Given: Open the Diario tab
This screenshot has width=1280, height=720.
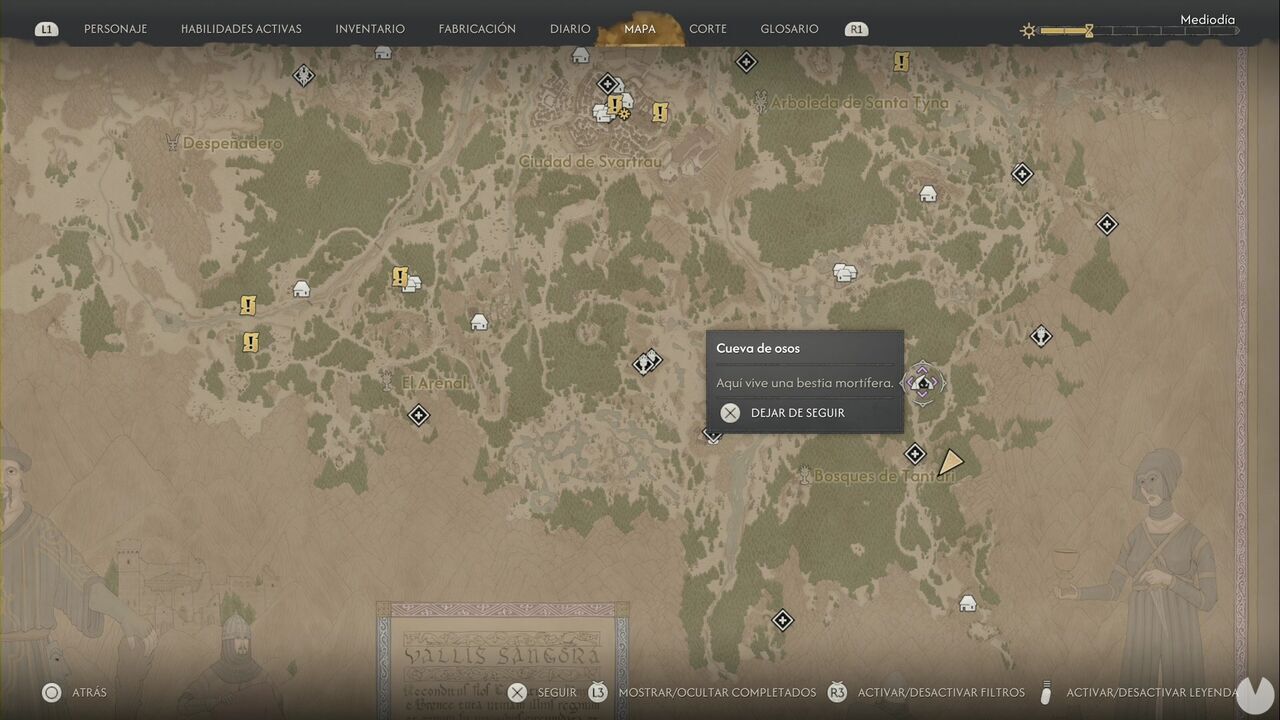Looking at the screenshot, I should click(570, 29).
